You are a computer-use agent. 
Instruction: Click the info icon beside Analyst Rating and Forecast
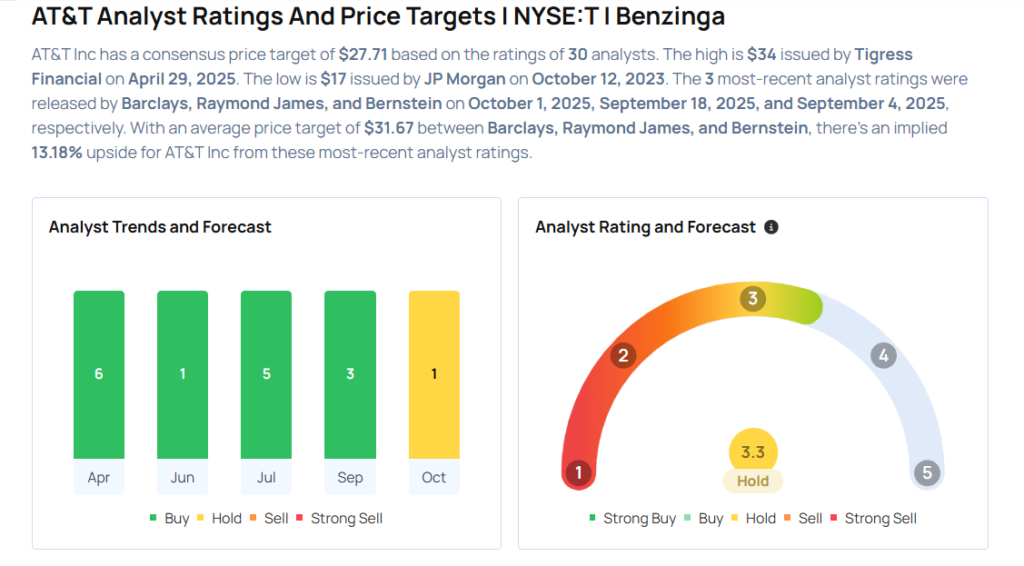(771, 227)
